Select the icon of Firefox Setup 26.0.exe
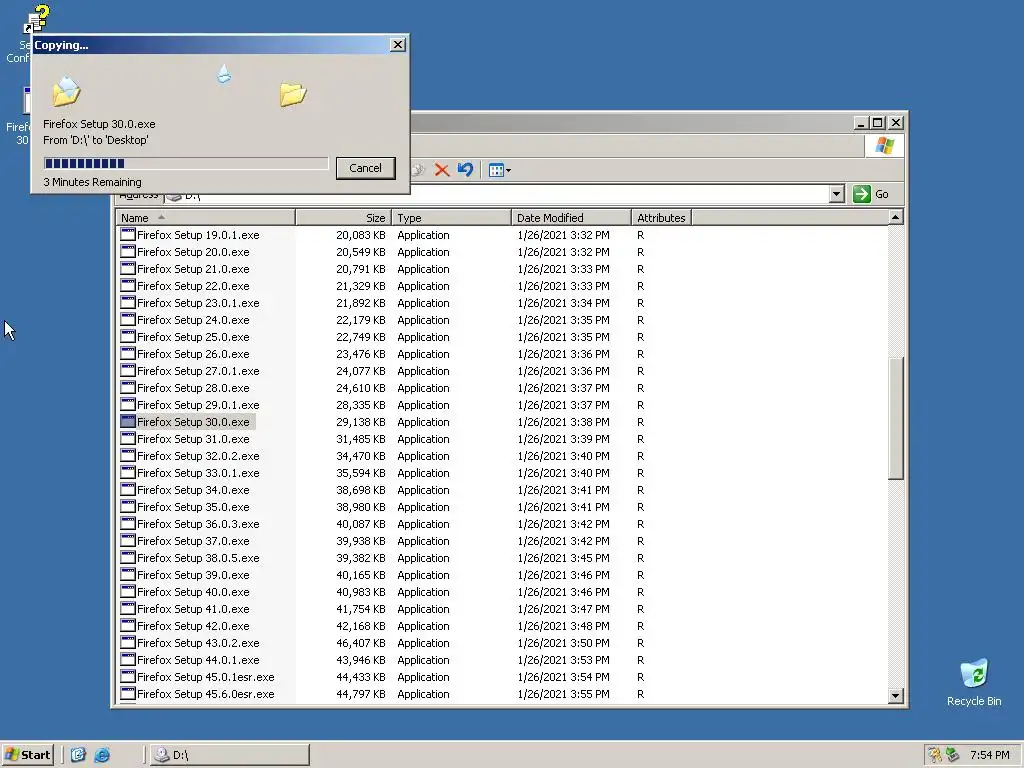1024x768 pixels. pos(128,353)
